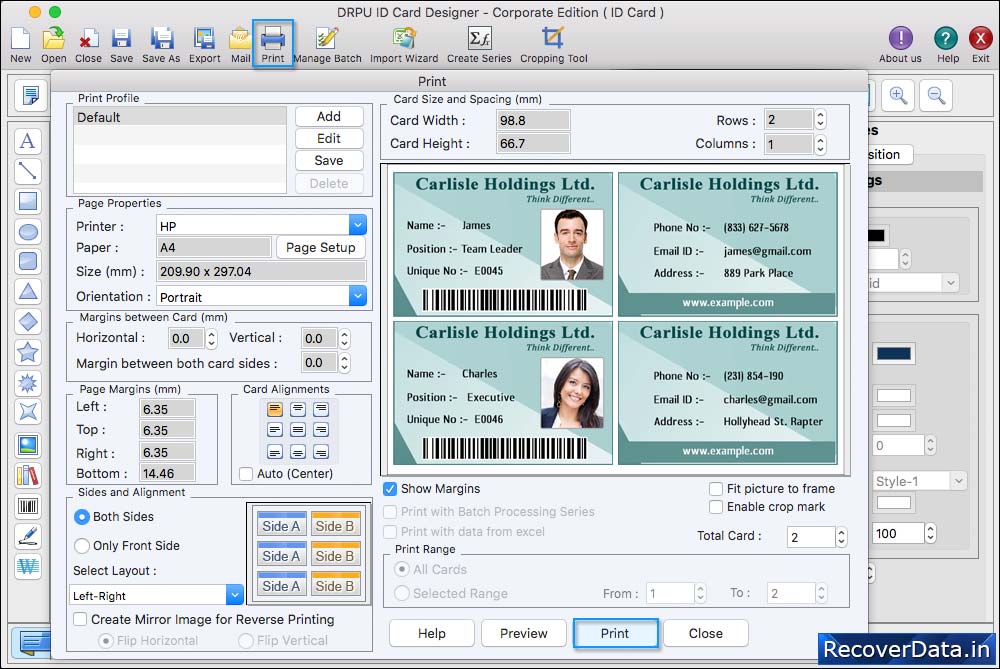
Task: Select the Text tool in the sidebar
Action: click(x=27, y=140)
